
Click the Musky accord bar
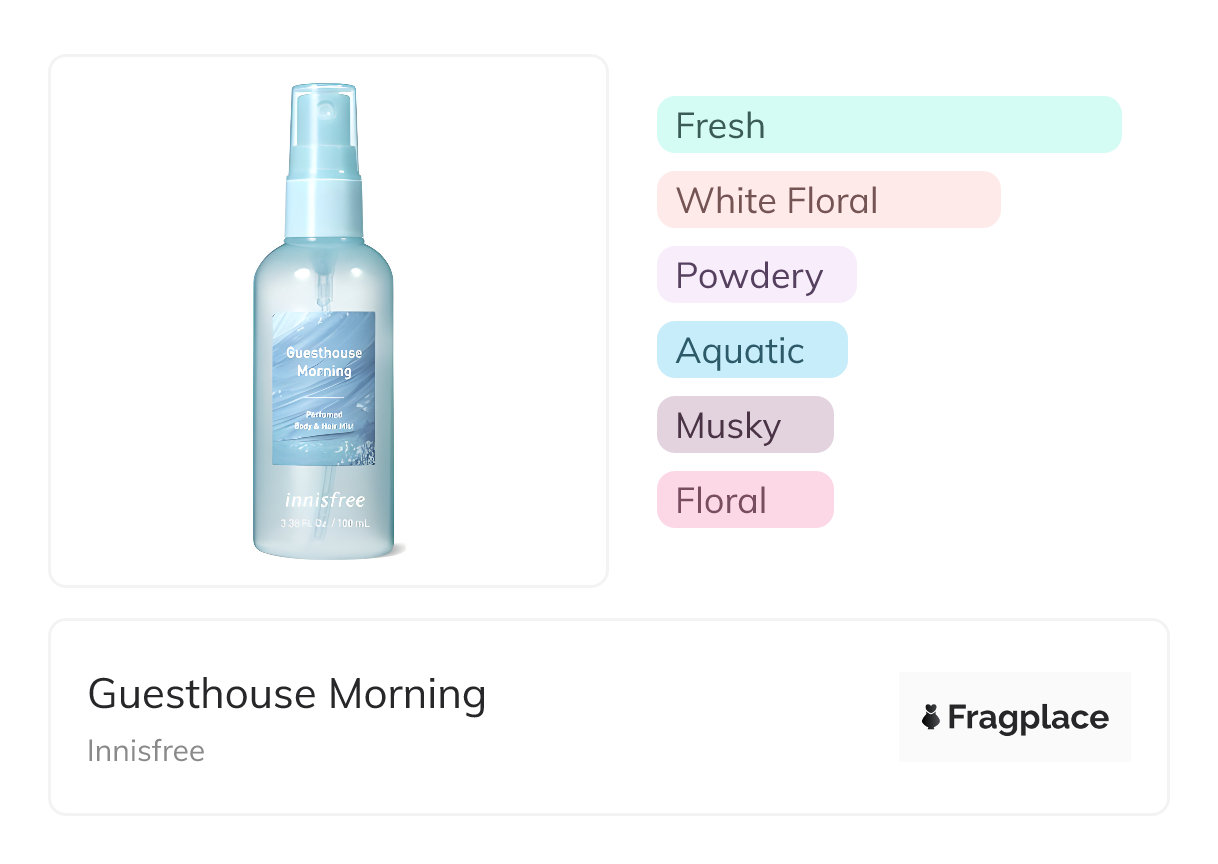coord(744,425)
